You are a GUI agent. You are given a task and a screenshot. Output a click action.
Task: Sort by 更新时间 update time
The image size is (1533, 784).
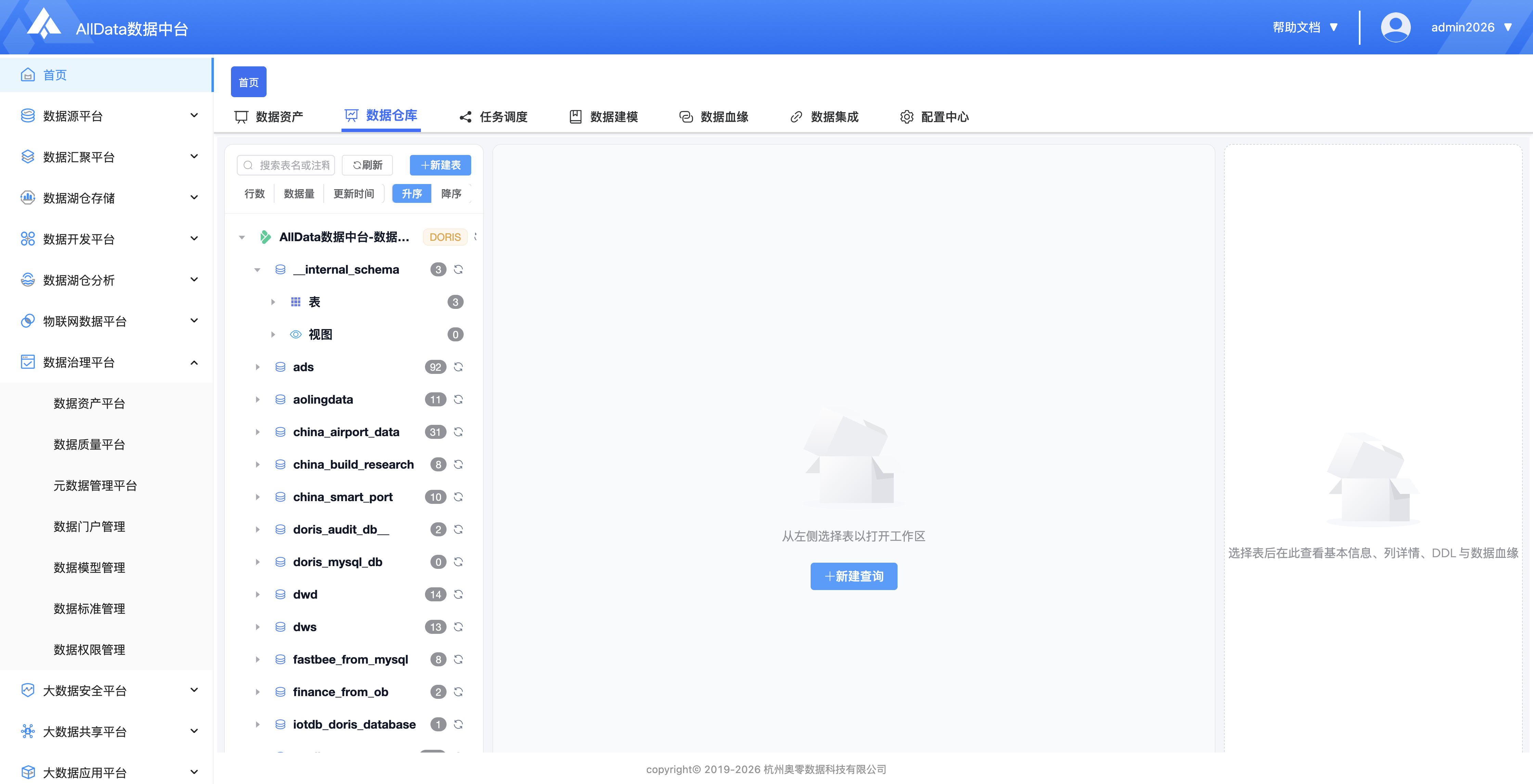353,194
